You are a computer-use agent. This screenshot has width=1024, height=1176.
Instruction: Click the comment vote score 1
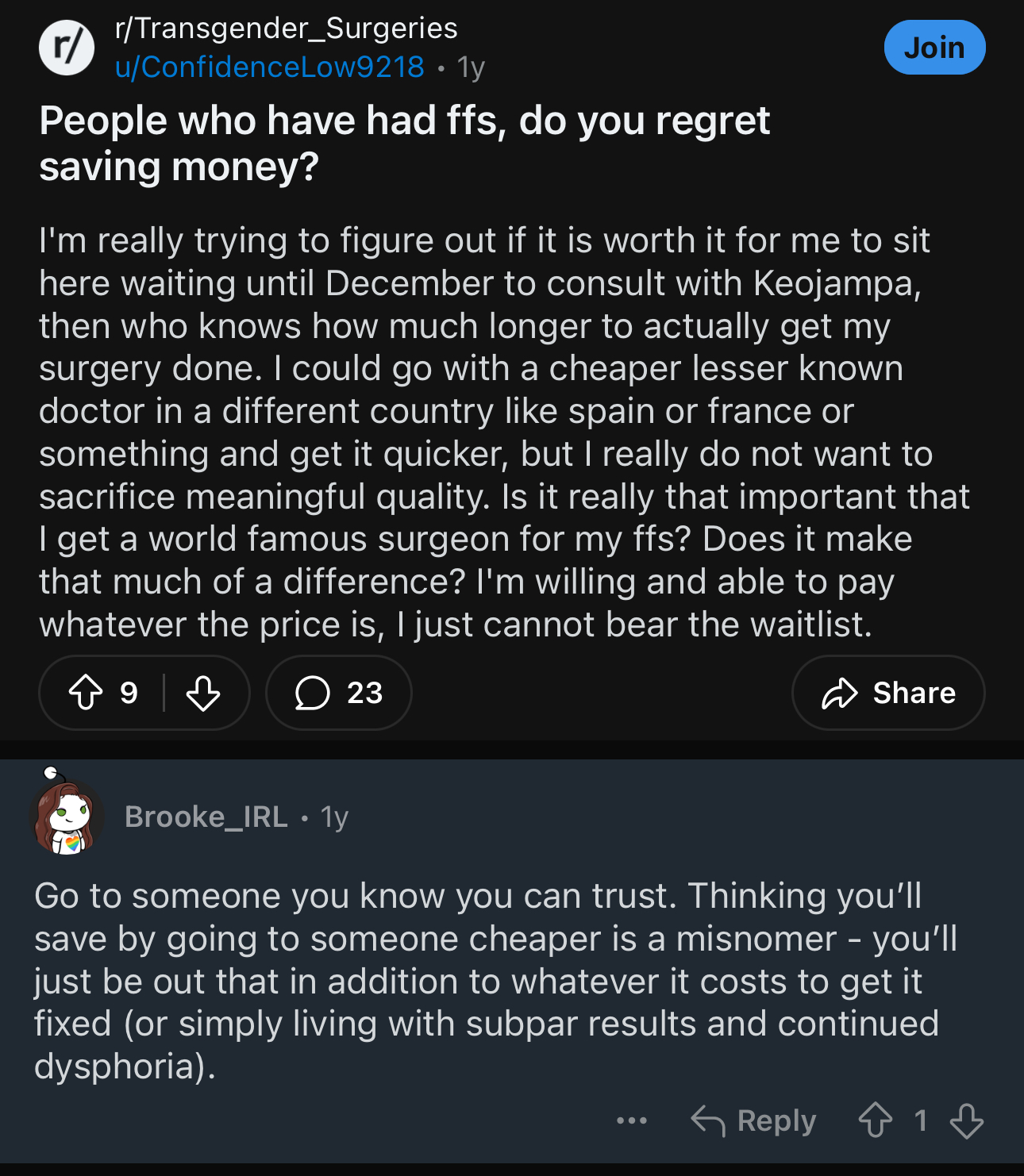921,1120
